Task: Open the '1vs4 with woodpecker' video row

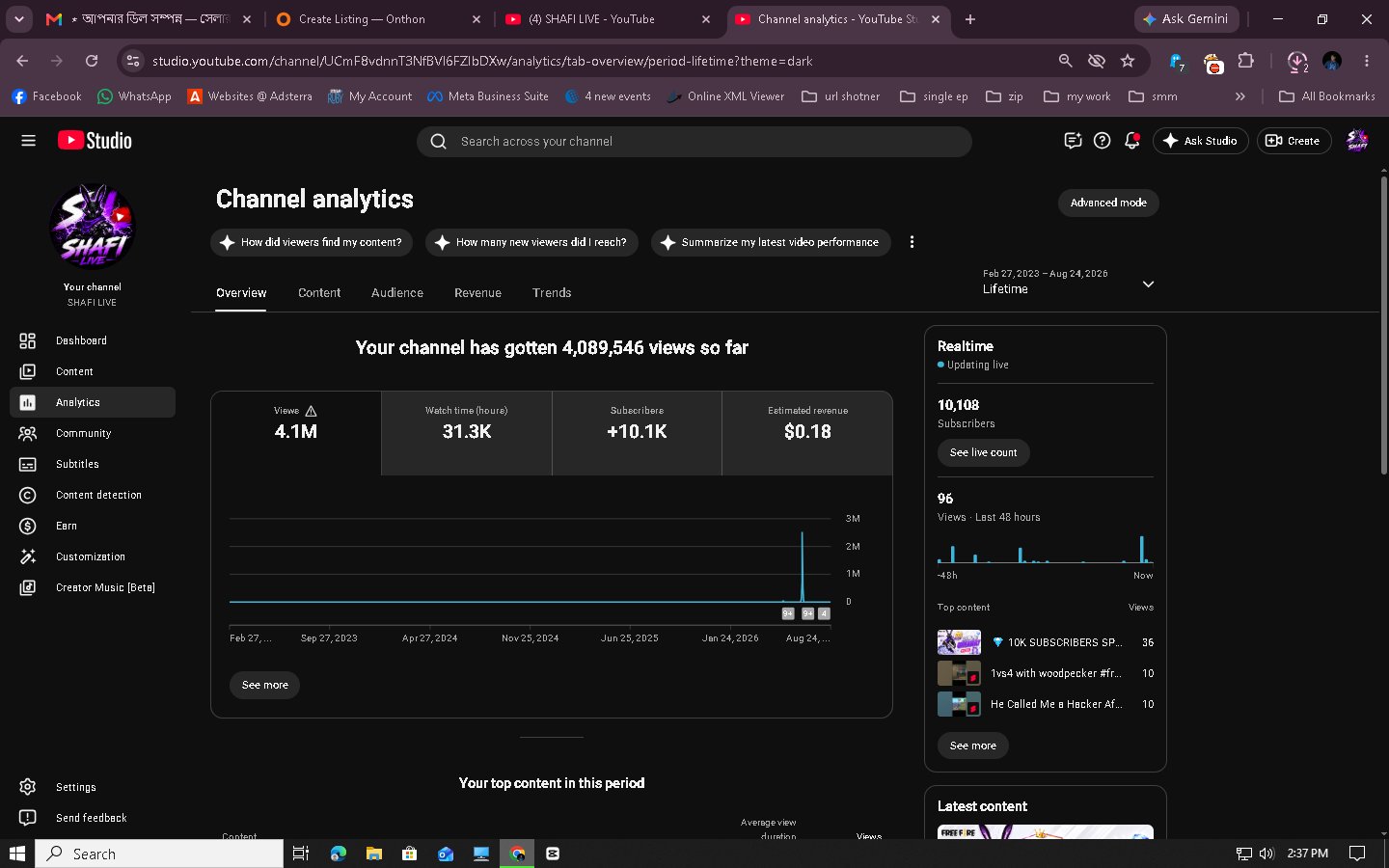Action: [1046, 673]
